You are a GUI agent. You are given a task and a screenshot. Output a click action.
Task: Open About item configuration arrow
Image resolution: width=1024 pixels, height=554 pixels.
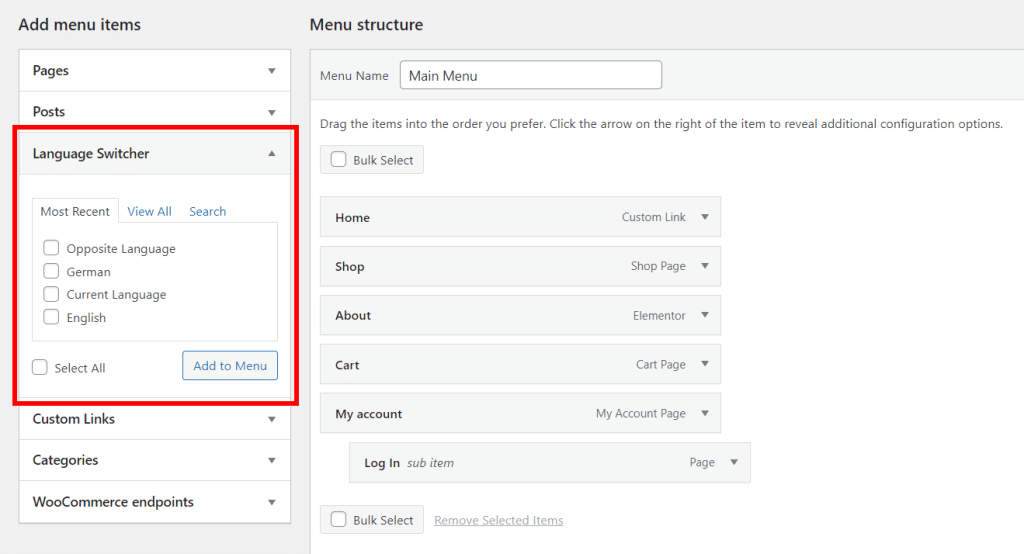[x=705, y=315]
